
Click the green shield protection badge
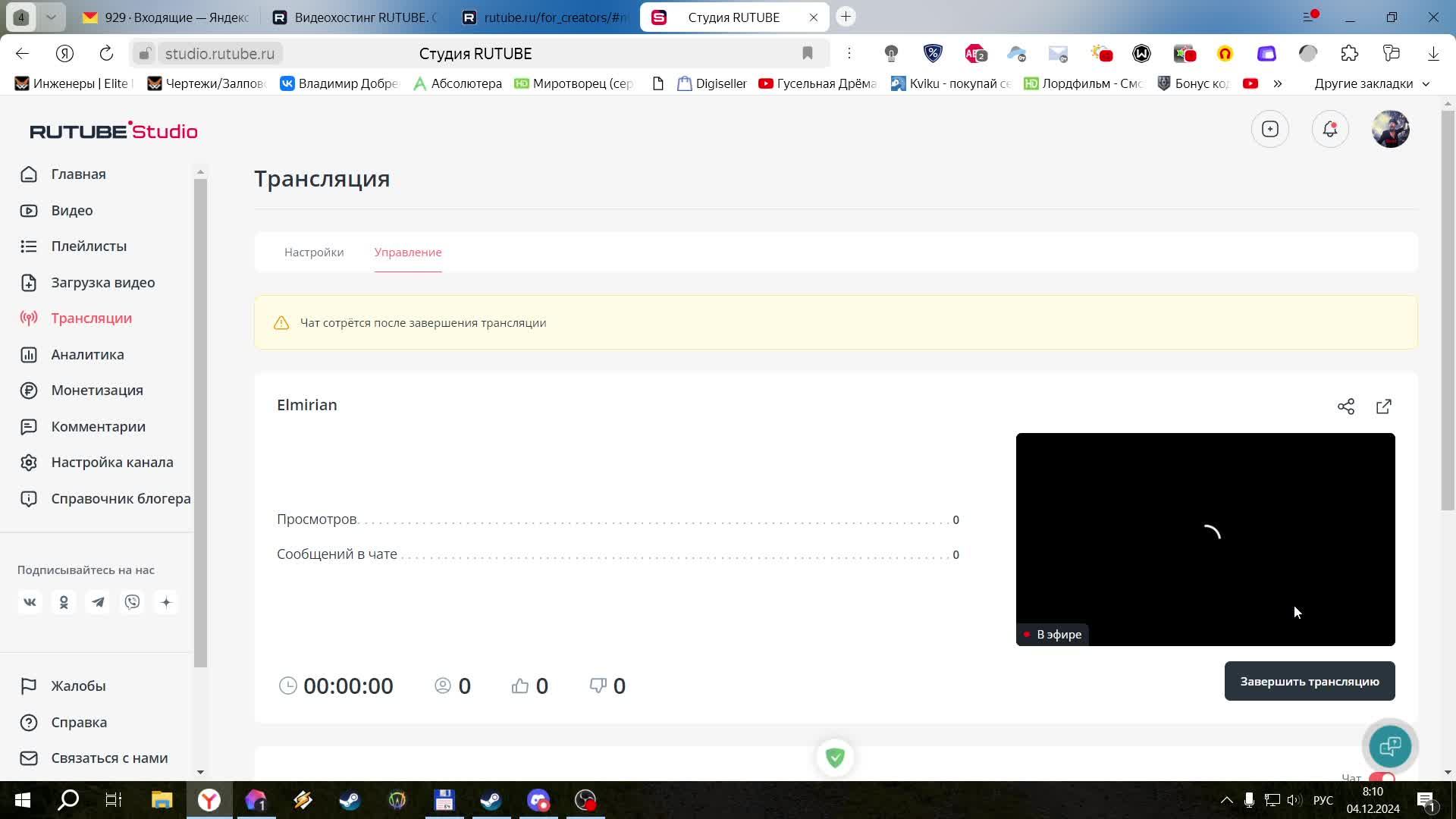click(835, 758)
